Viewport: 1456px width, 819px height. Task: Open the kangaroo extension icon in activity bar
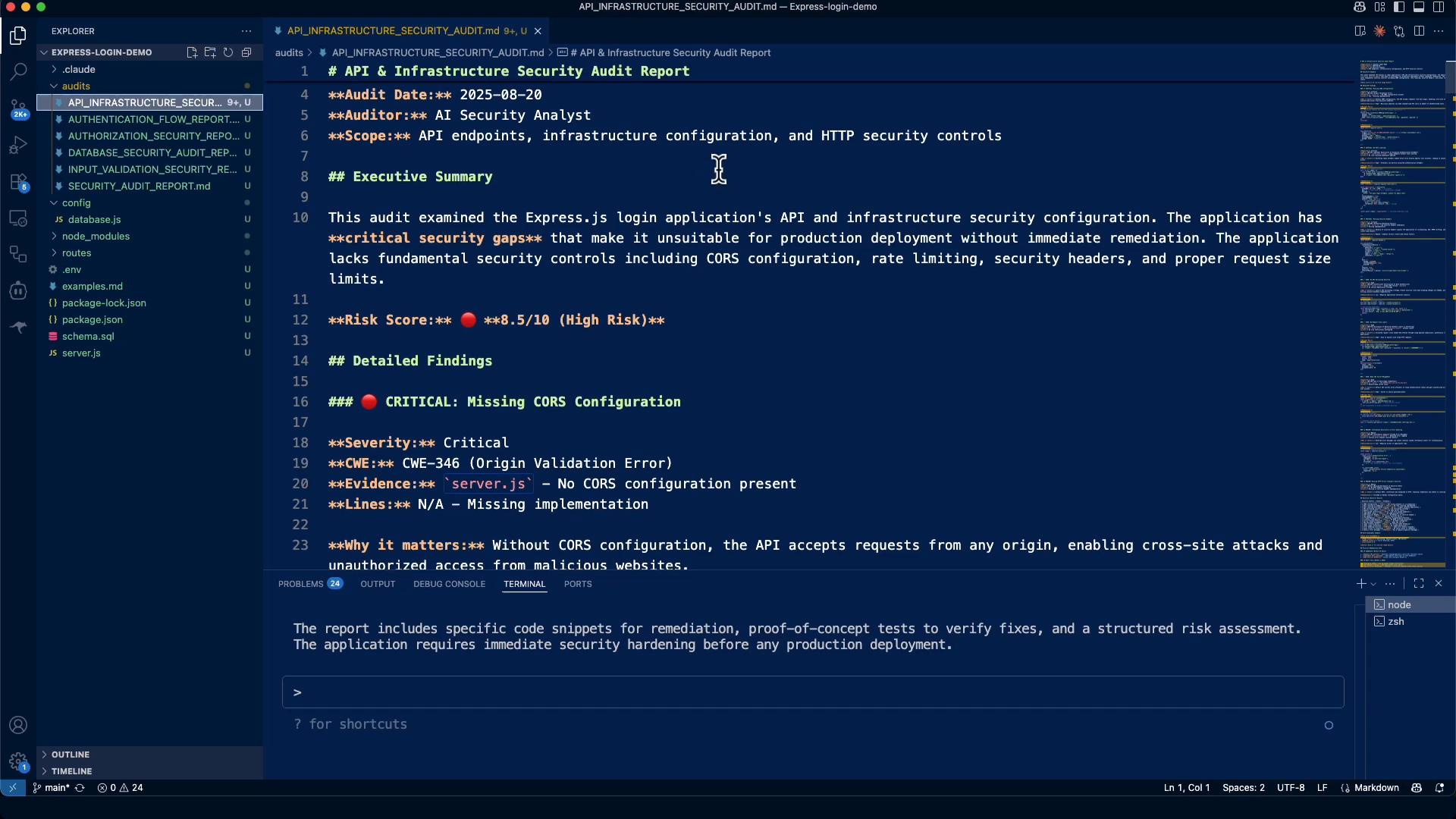(x=18, y=327)
